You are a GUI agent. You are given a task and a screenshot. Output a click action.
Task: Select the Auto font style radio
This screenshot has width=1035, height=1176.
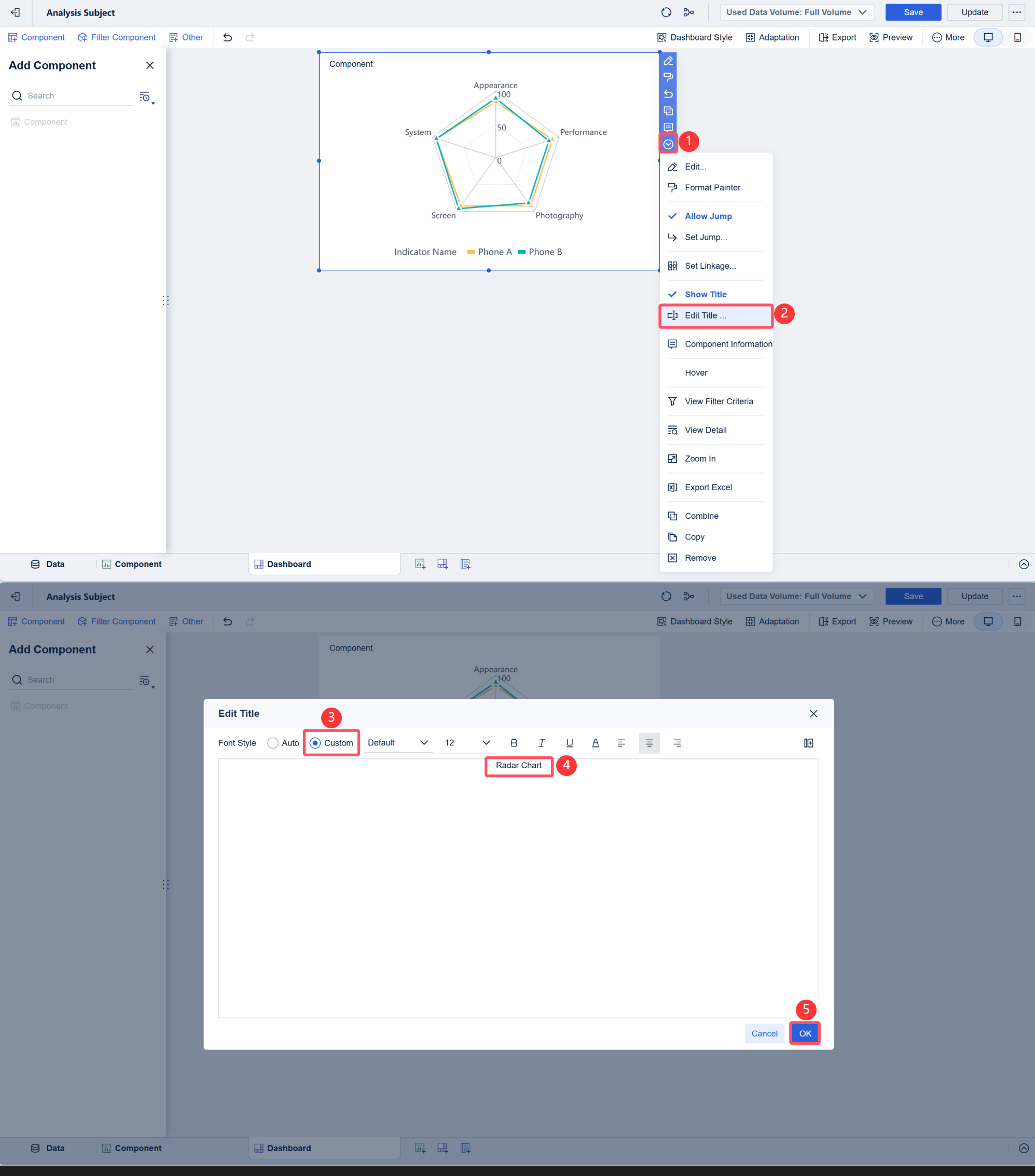[x=273, y=743]
